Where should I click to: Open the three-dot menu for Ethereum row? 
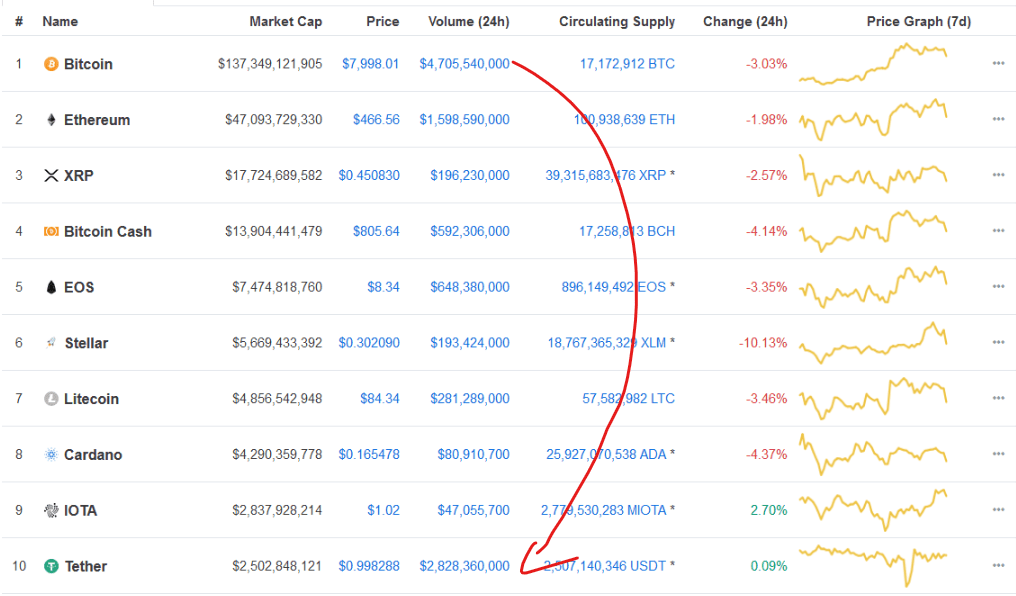(x=998, y=119)
